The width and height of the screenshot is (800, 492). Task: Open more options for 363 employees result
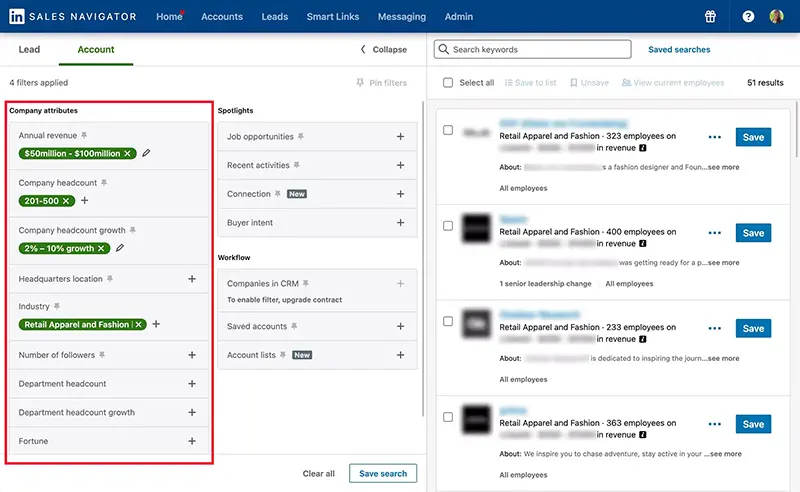tap(715, 424)
